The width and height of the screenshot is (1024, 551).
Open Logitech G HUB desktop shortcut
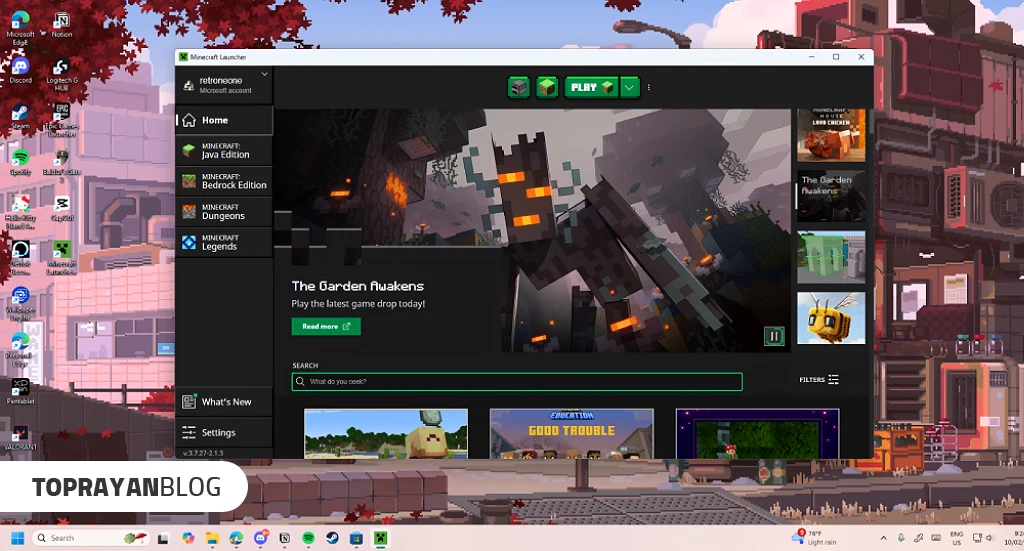[x=61, y=75]
